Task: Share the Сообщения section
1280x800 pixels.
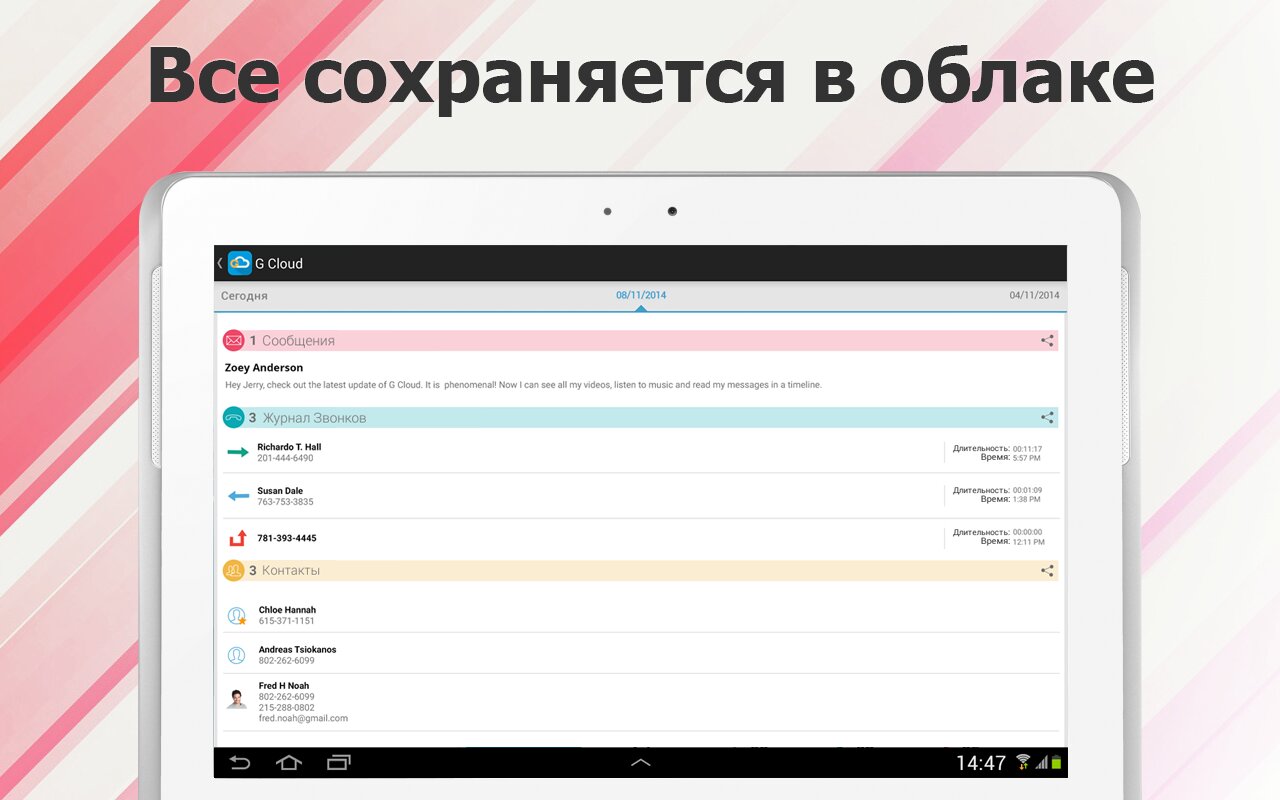Action: 1047,341
